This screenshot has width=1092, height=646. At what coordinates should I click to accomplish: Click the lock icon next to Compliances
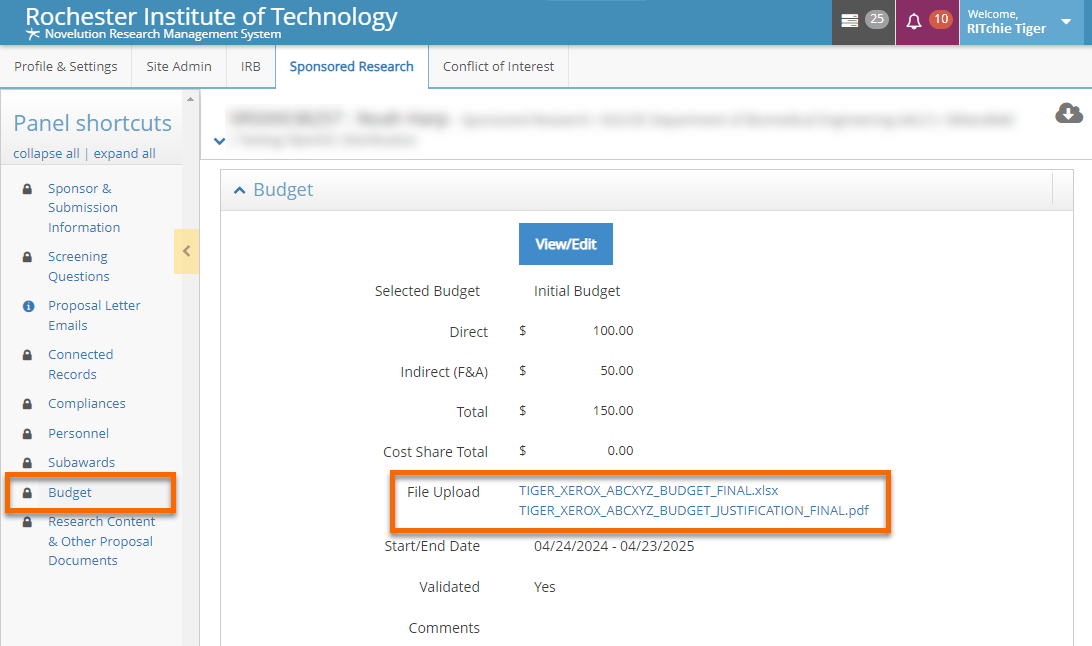pyautogui.click(x=28, y=404)
